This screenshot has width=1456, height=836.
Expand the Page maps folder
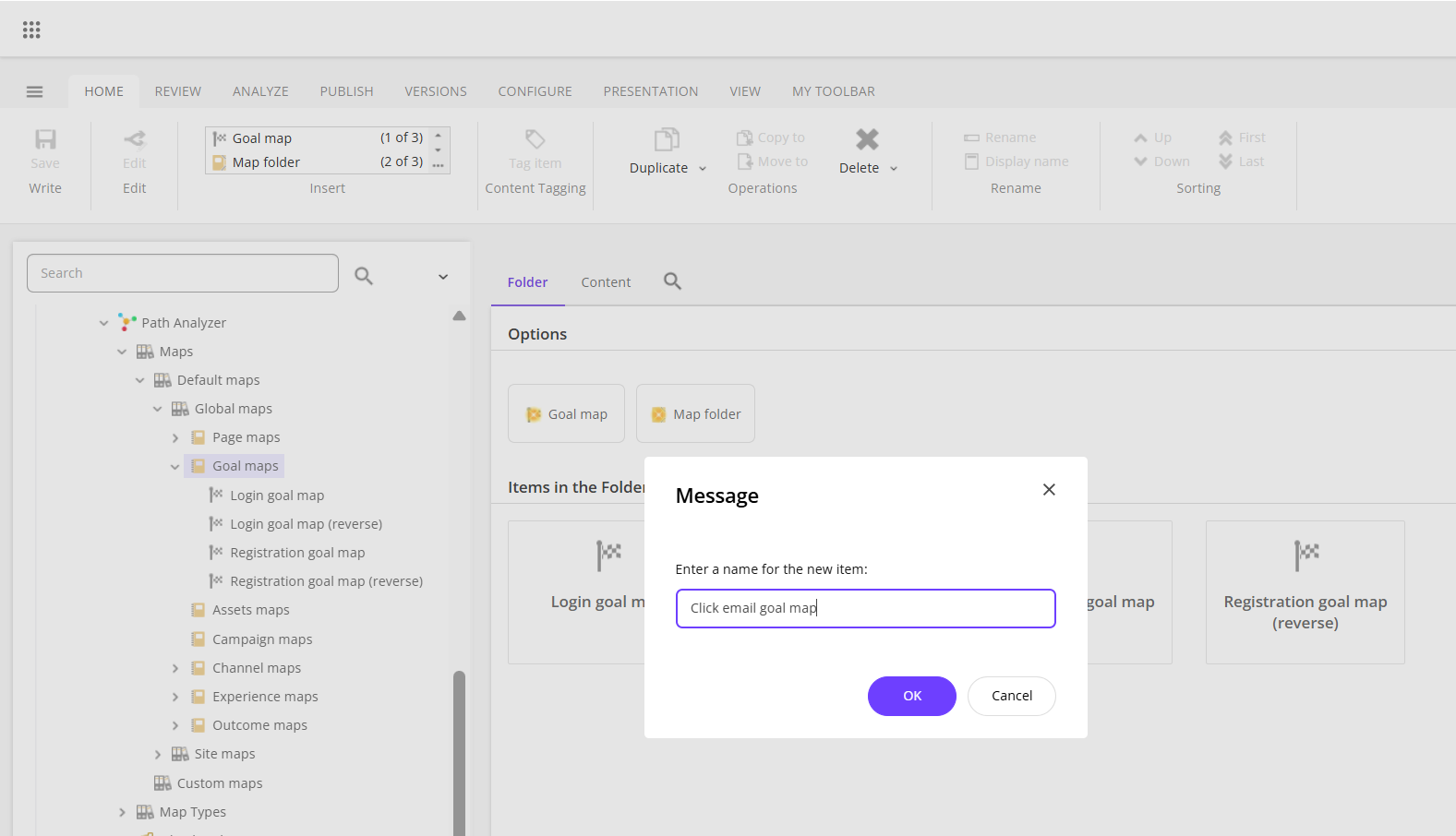[x=174, y=438]
